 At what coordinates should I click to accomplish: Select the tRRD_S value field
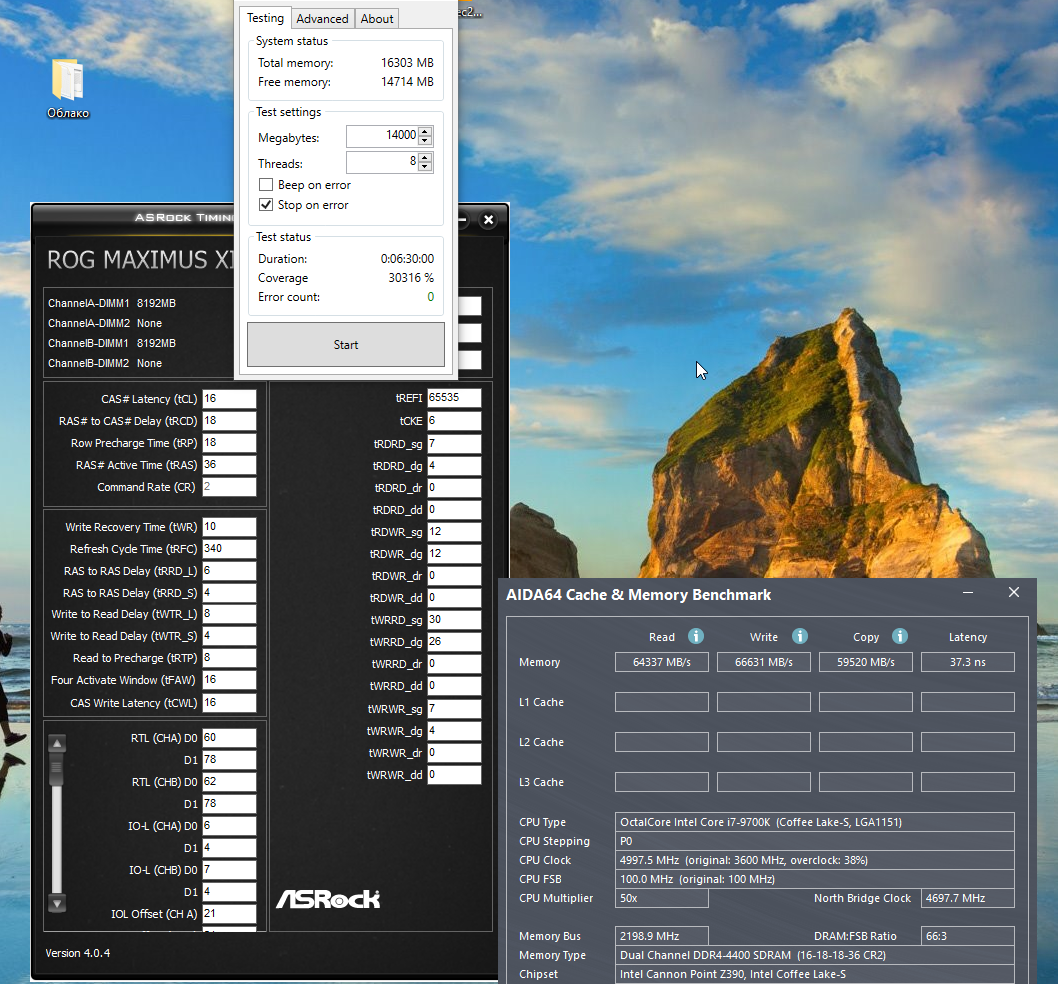[229, 593]
